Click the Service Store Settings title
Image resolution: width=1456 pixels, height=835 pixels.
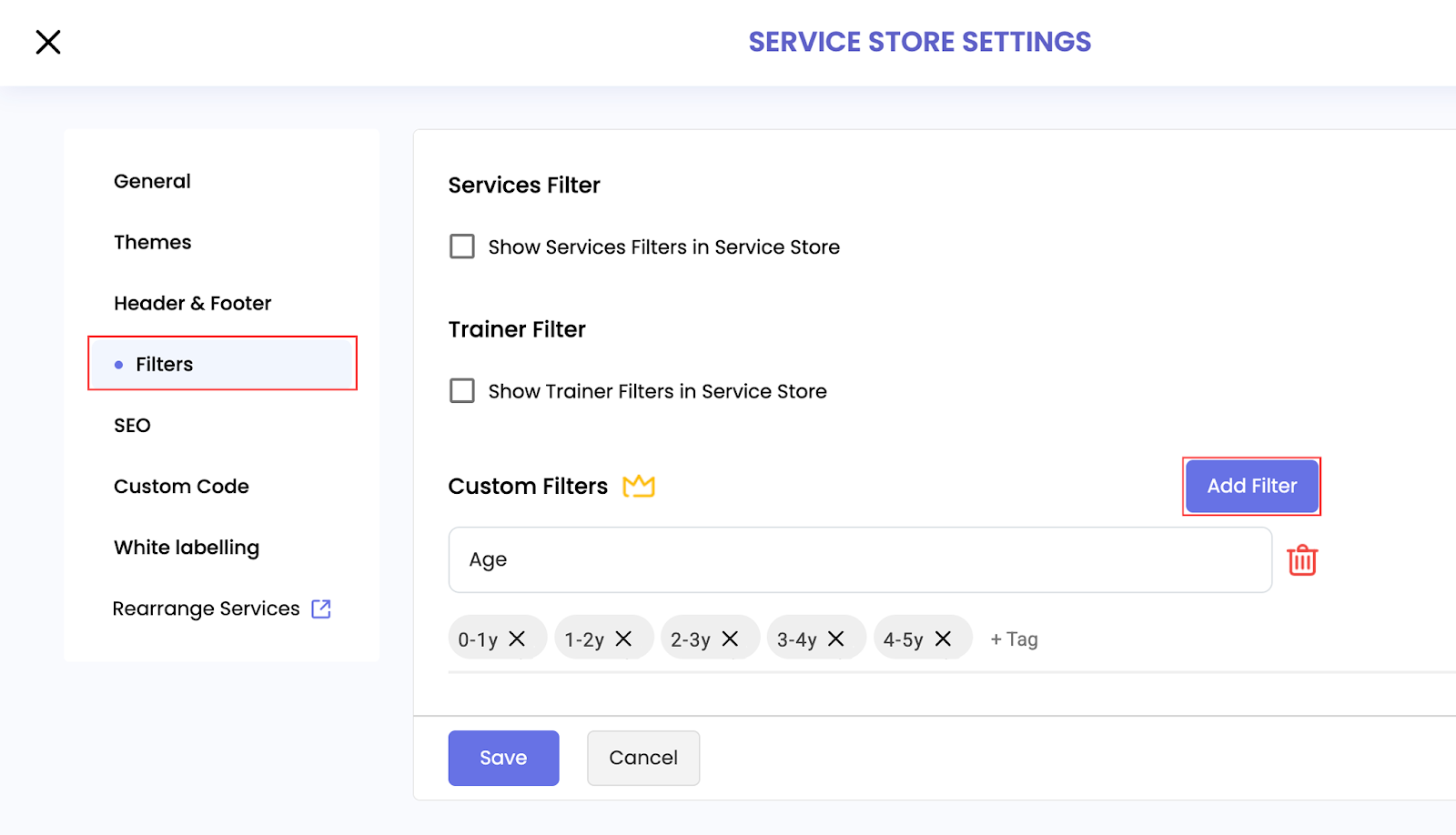pyautogui.click(x=920, y=42)
